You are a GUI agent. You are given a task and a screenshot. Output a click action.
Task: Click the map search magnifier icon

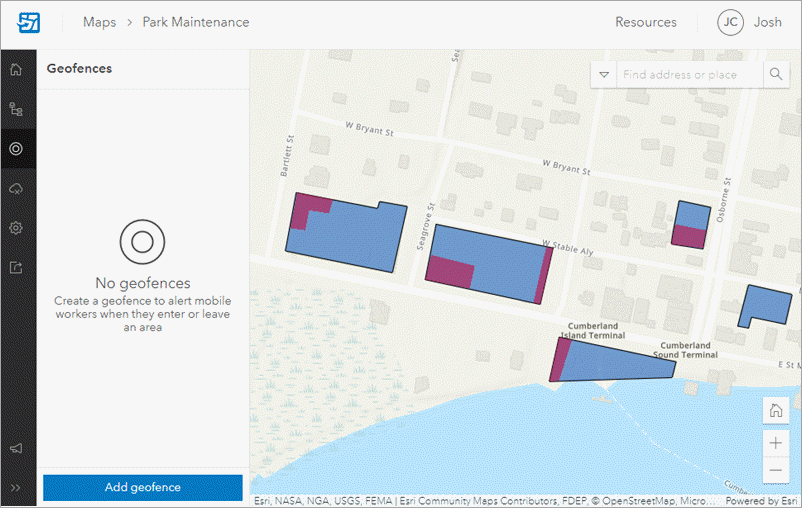776,74
